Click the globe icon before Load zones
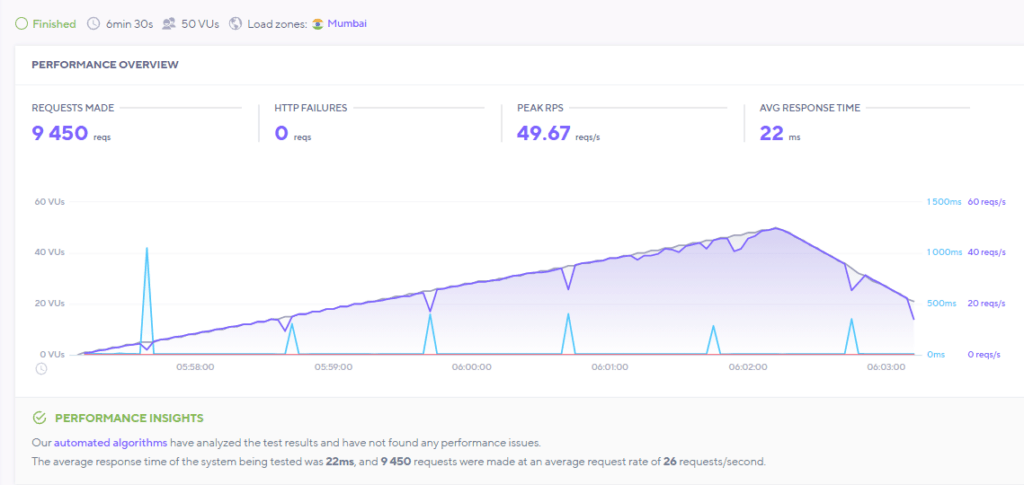This screenshot has height=485, width=1024. tap(235, 23)
